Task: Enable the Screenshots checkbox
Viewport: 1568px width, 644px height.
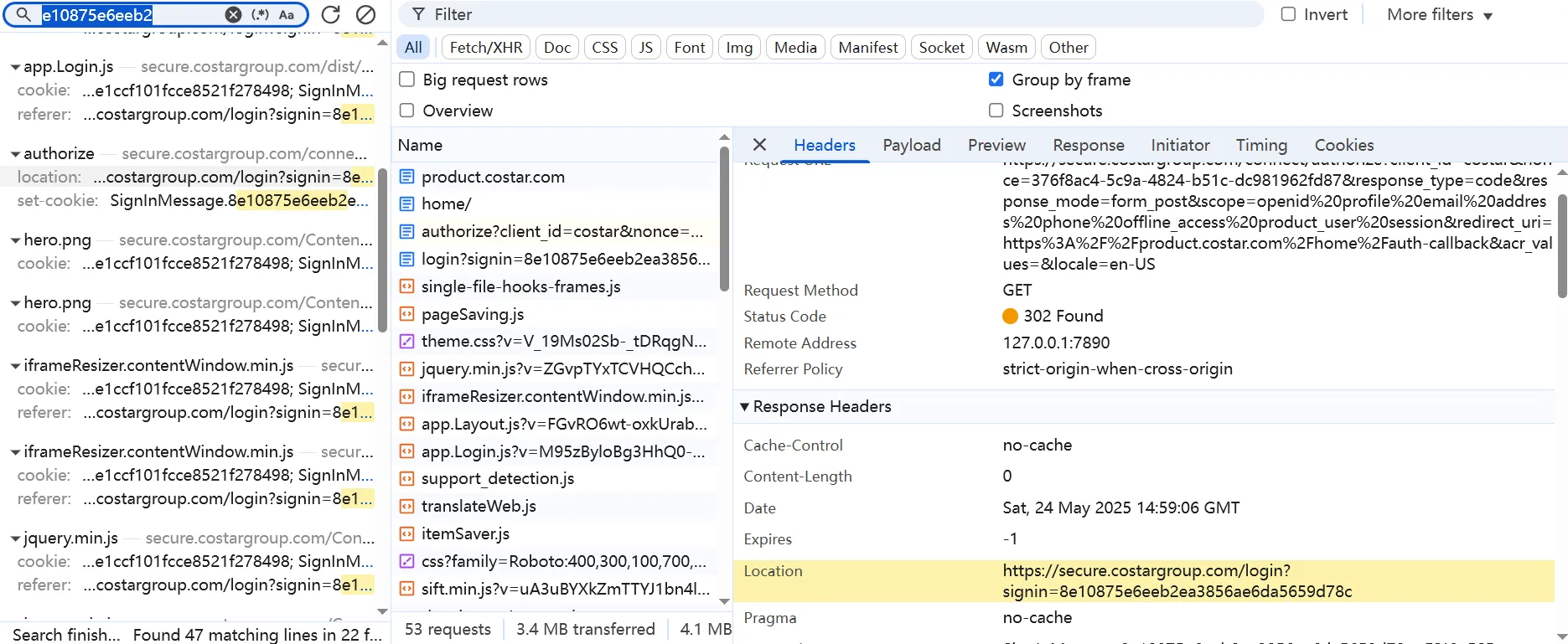Action: click(996, 111)
